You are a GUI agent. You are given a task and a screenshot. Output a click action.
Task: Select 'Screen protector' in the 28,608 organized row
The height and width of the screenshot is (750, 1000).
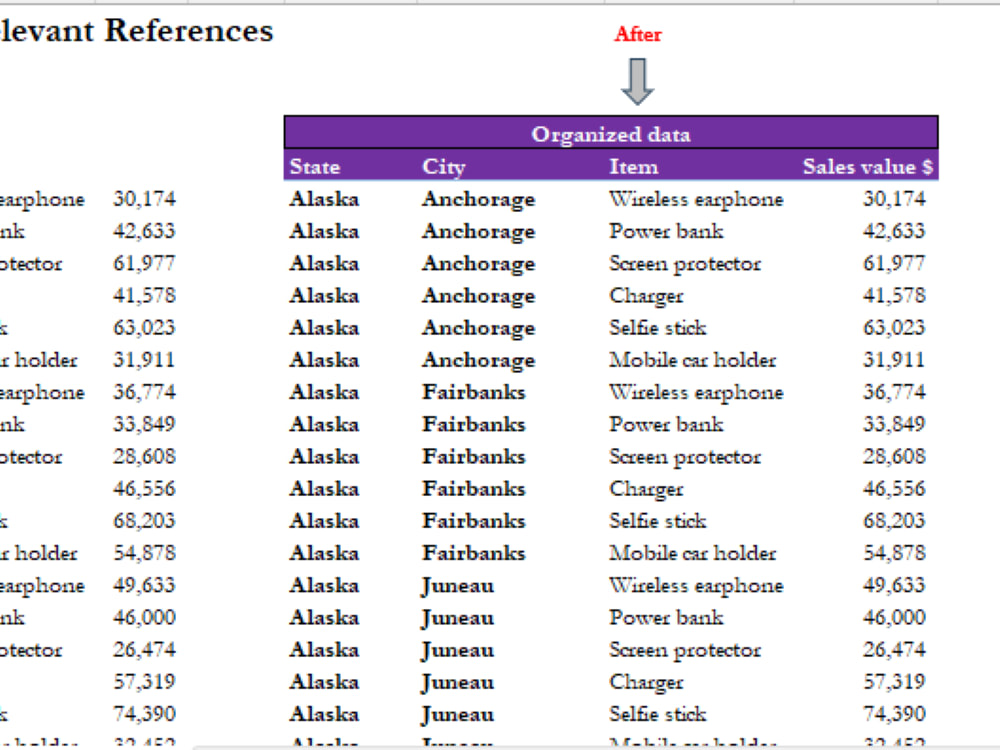point(685,456)
